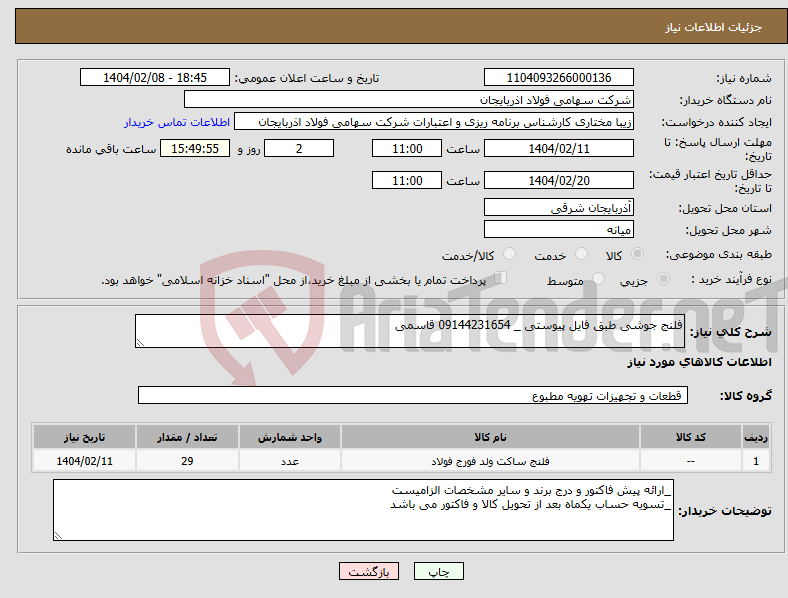Click the ردیف column header

[x=756, y=437]
